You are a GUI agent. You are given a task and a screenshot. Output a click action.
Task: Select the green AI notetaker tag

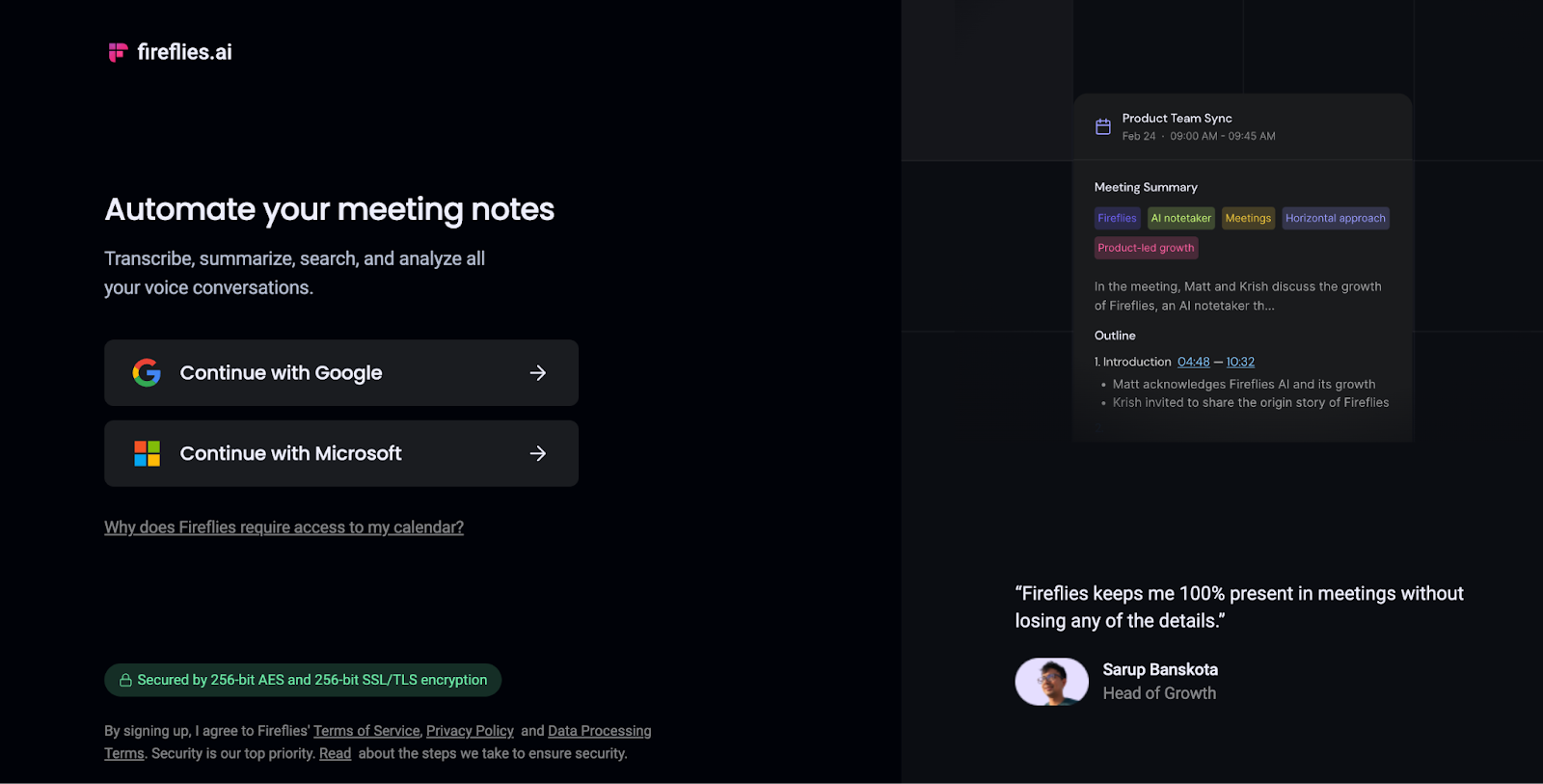[x=1180, y=218]
